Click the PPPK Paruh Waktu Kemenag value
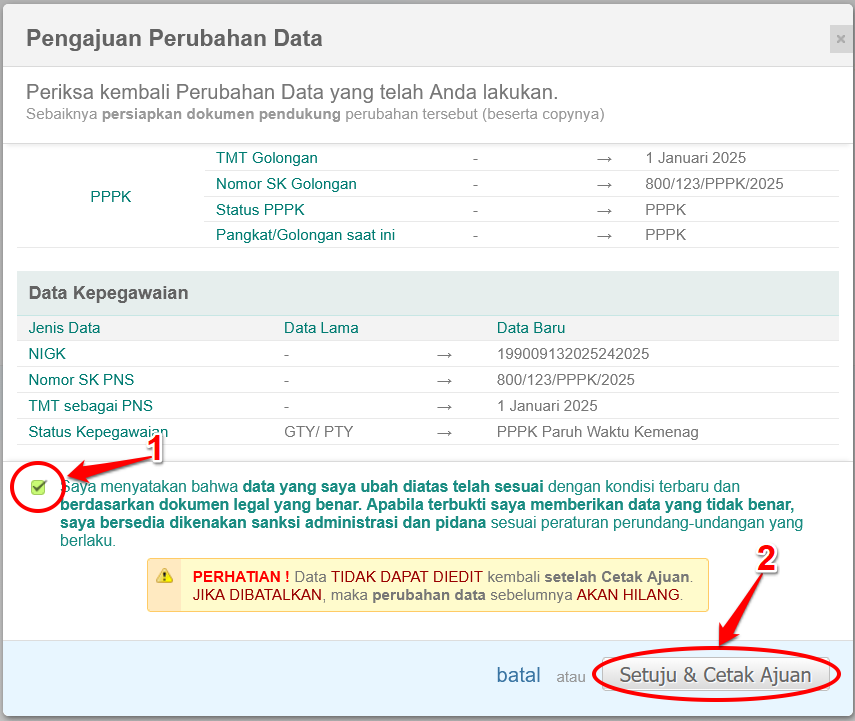Viewport: 855px width, 721px height. click(597, 432)
